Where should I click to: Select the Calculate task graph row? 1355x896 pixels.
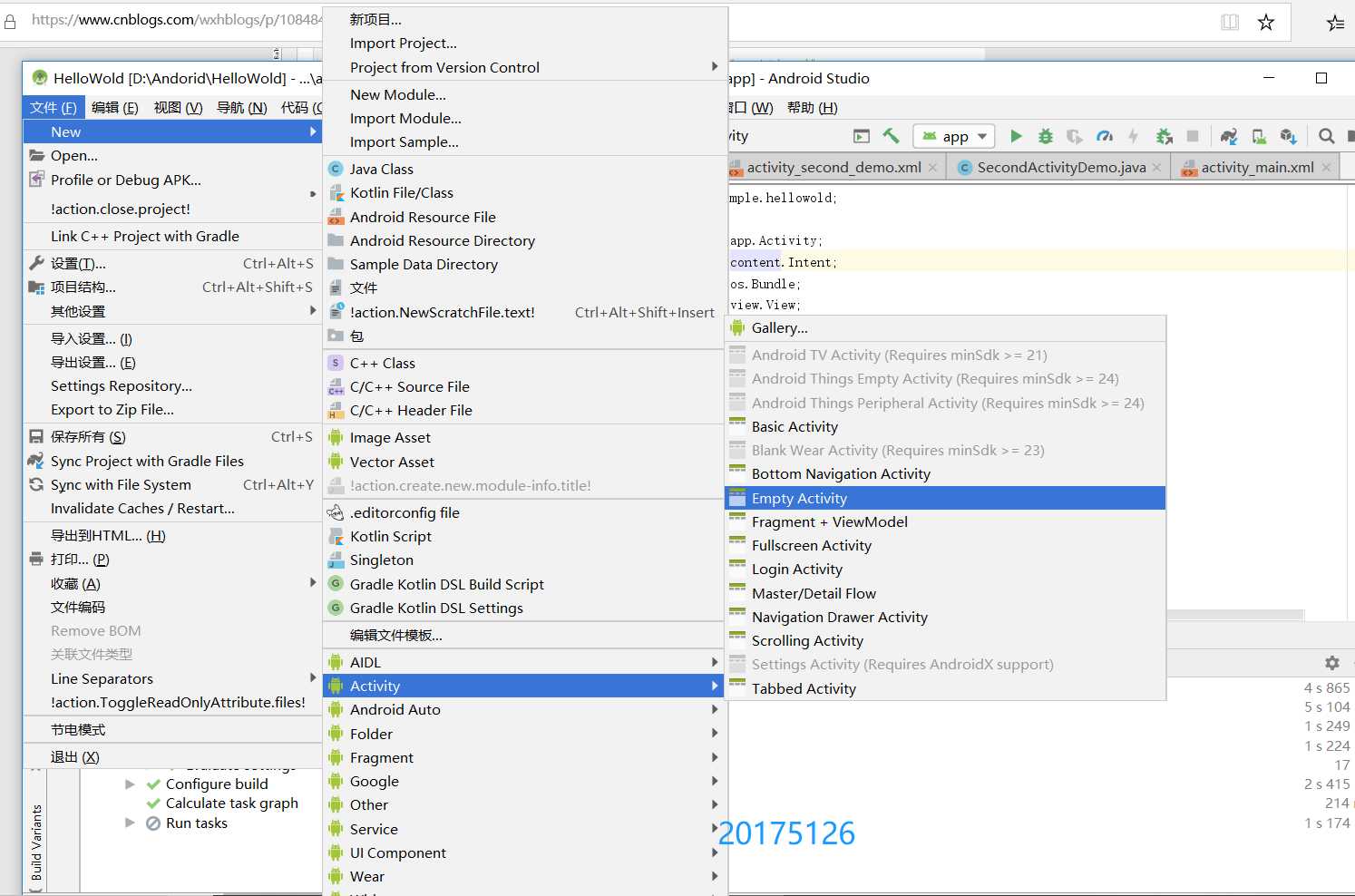231,803
